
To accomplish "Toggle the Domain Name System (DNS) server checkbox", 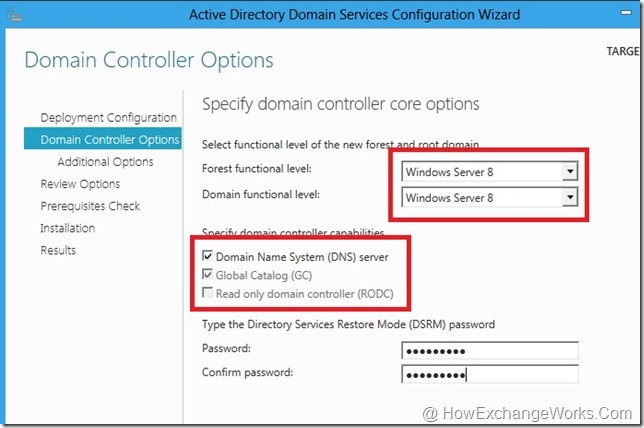I will [x=208, y=258].
